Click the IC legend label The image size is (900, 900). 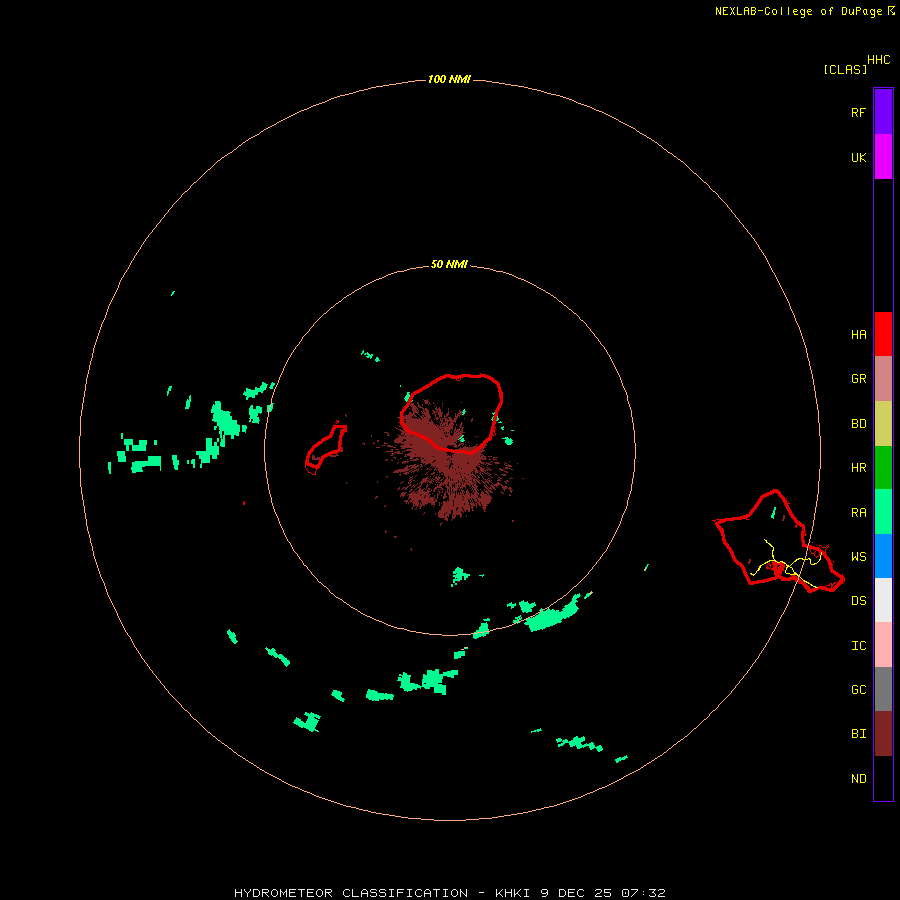coord(858,646)
